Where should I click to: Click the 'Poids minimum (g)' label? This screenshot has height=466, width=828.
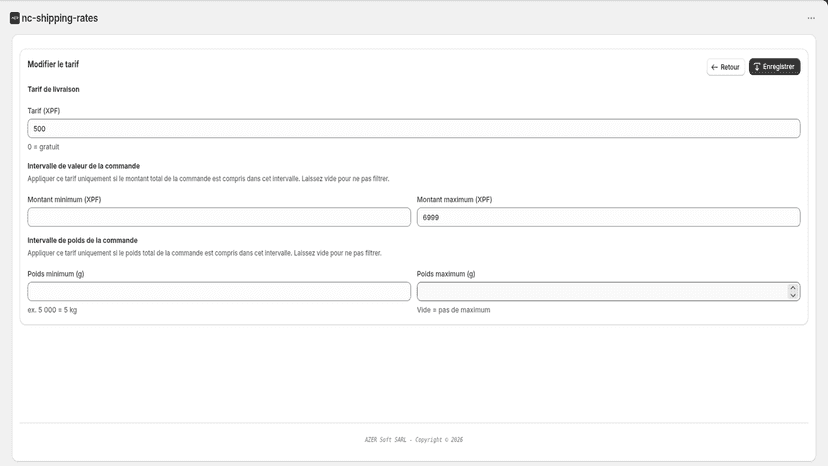(x=56, y=274)
